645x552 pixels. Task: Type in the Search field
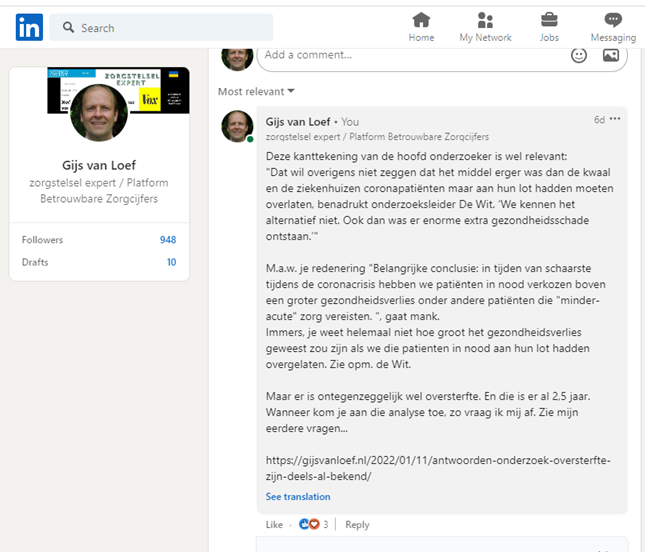(170, 28)
